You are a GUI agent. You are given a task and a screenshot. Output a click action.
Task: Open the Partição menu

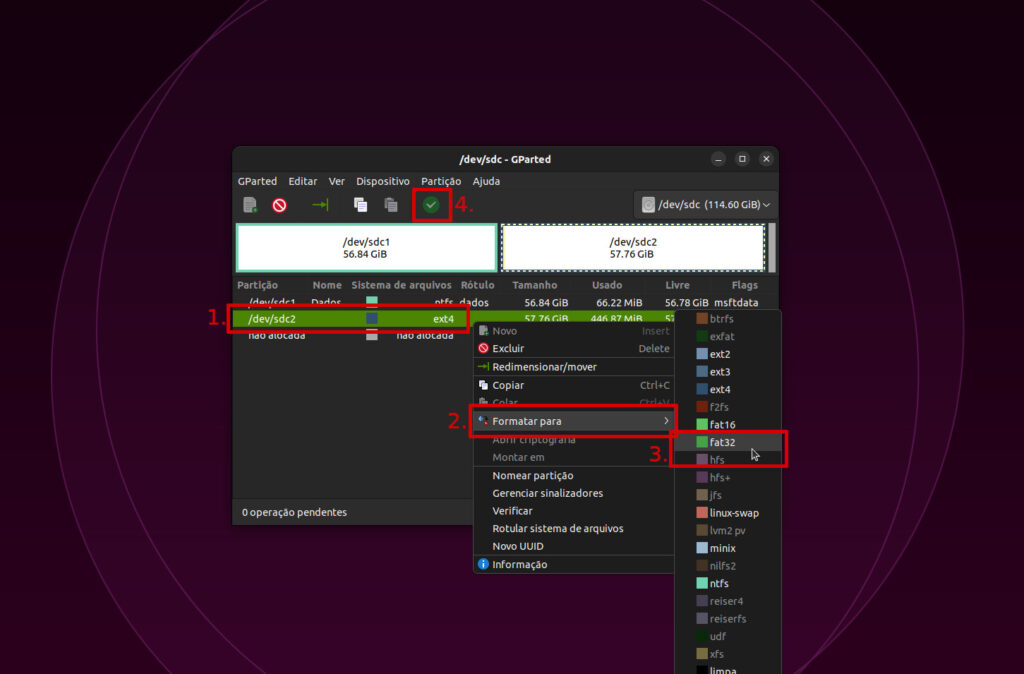[441, 182]
